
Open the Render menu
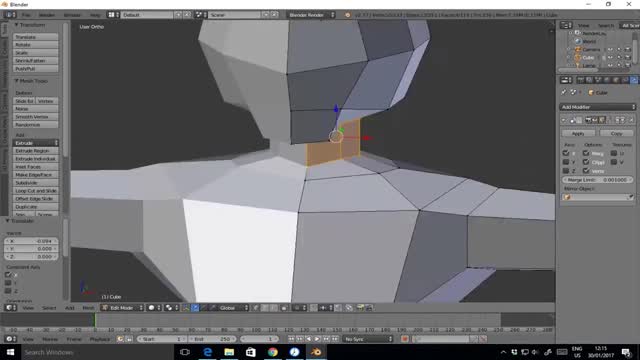[x=47, y=15]
